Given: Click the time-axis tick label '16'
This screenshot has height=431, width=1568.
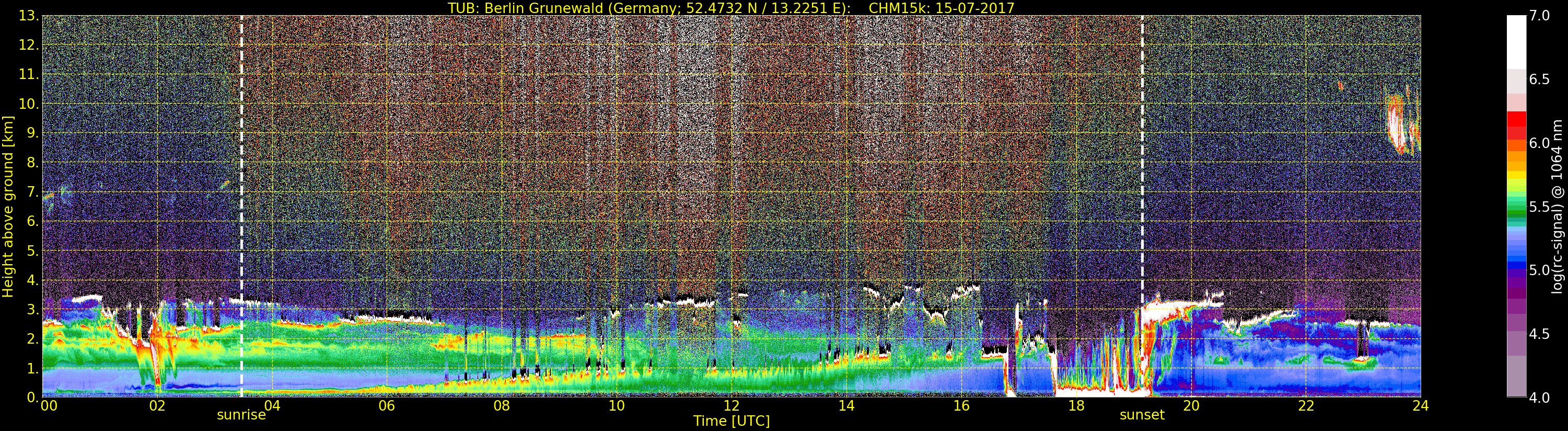Looking at the screenshot, I should point(961,406).
